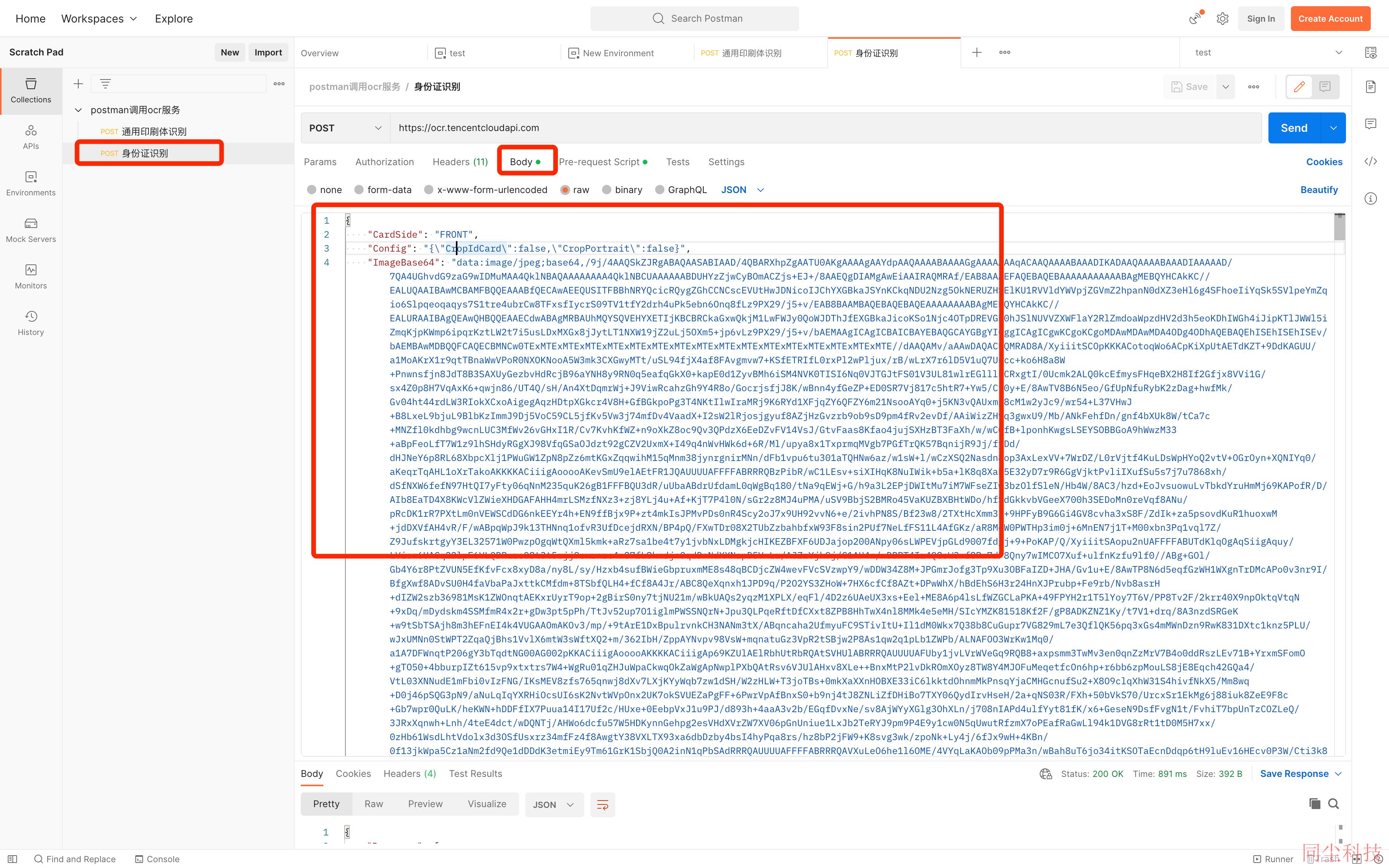The height and width of the screenshot is (868, 1389).
Task: Click the Sign In button
Action: coord(1261,18)
